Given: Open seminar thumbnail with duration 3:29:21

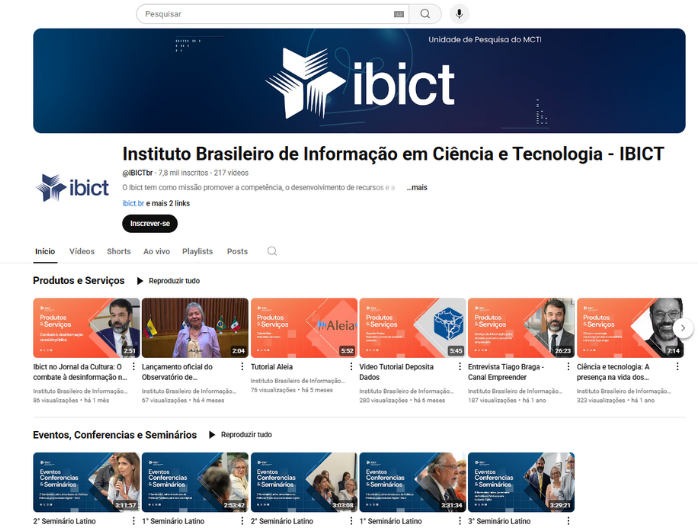Looking at the screenshot, I should click(x=521, y=482).
